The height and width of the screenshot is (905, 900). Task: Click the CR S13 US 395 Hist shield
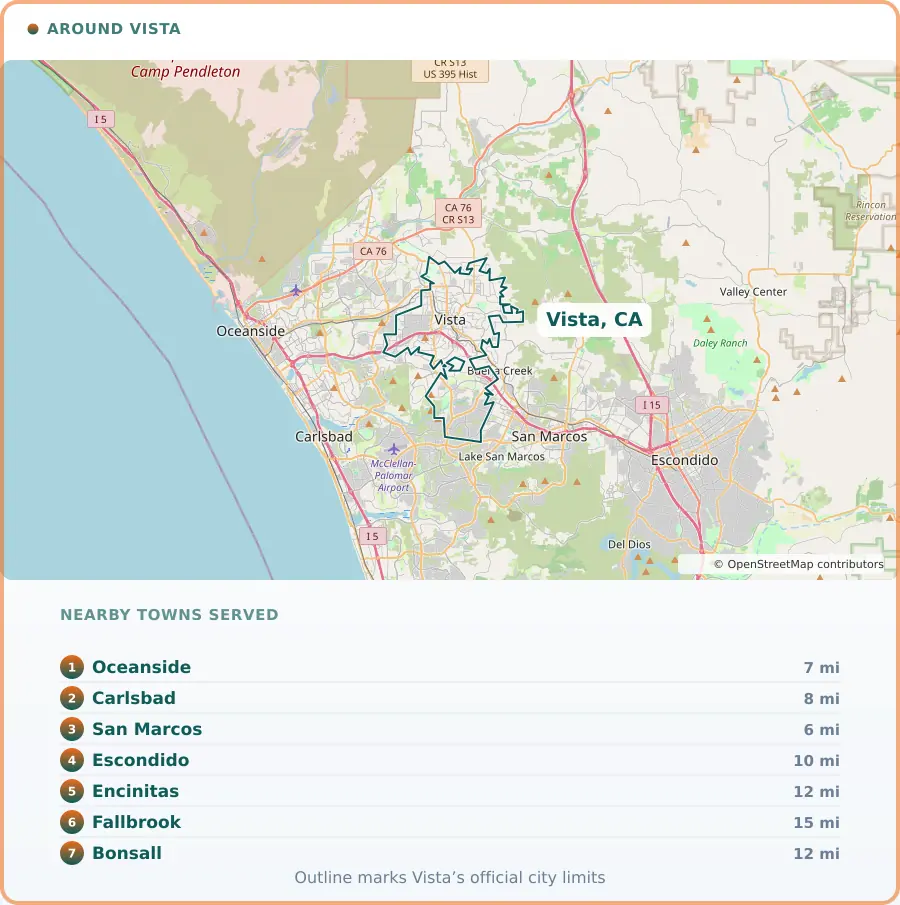450,70
